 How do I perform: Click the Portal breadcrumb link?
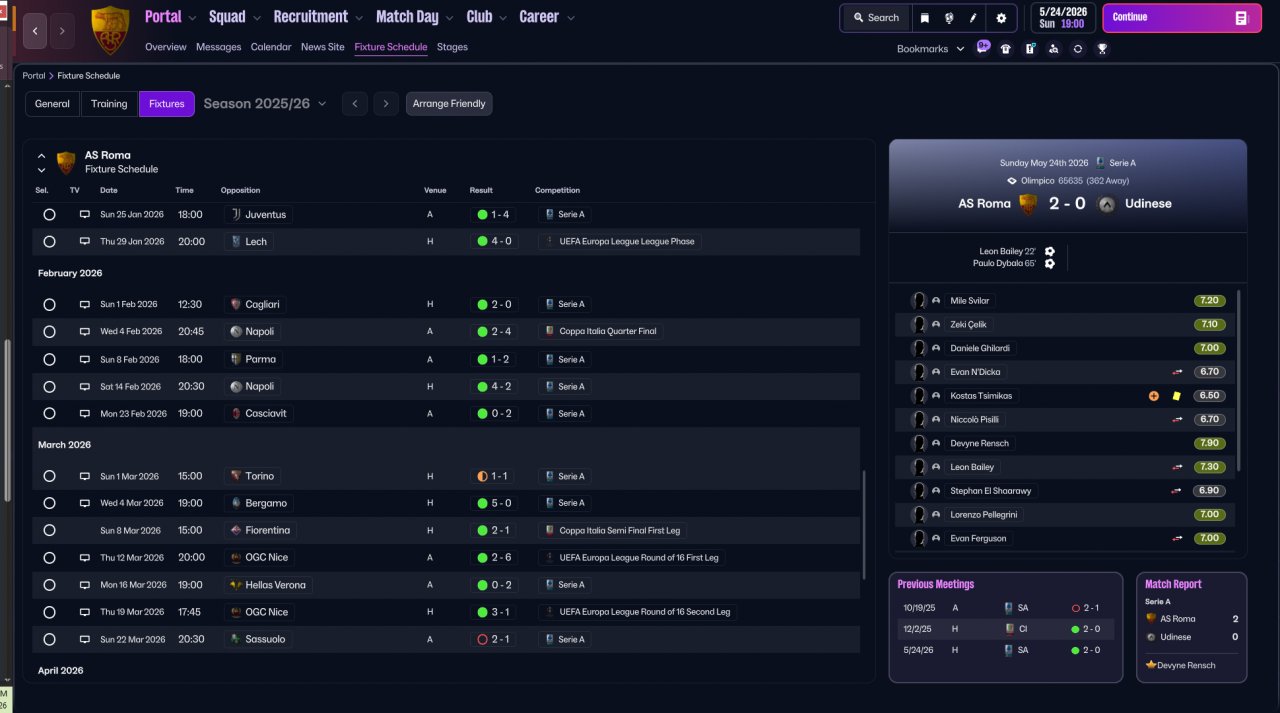point(34,76)
